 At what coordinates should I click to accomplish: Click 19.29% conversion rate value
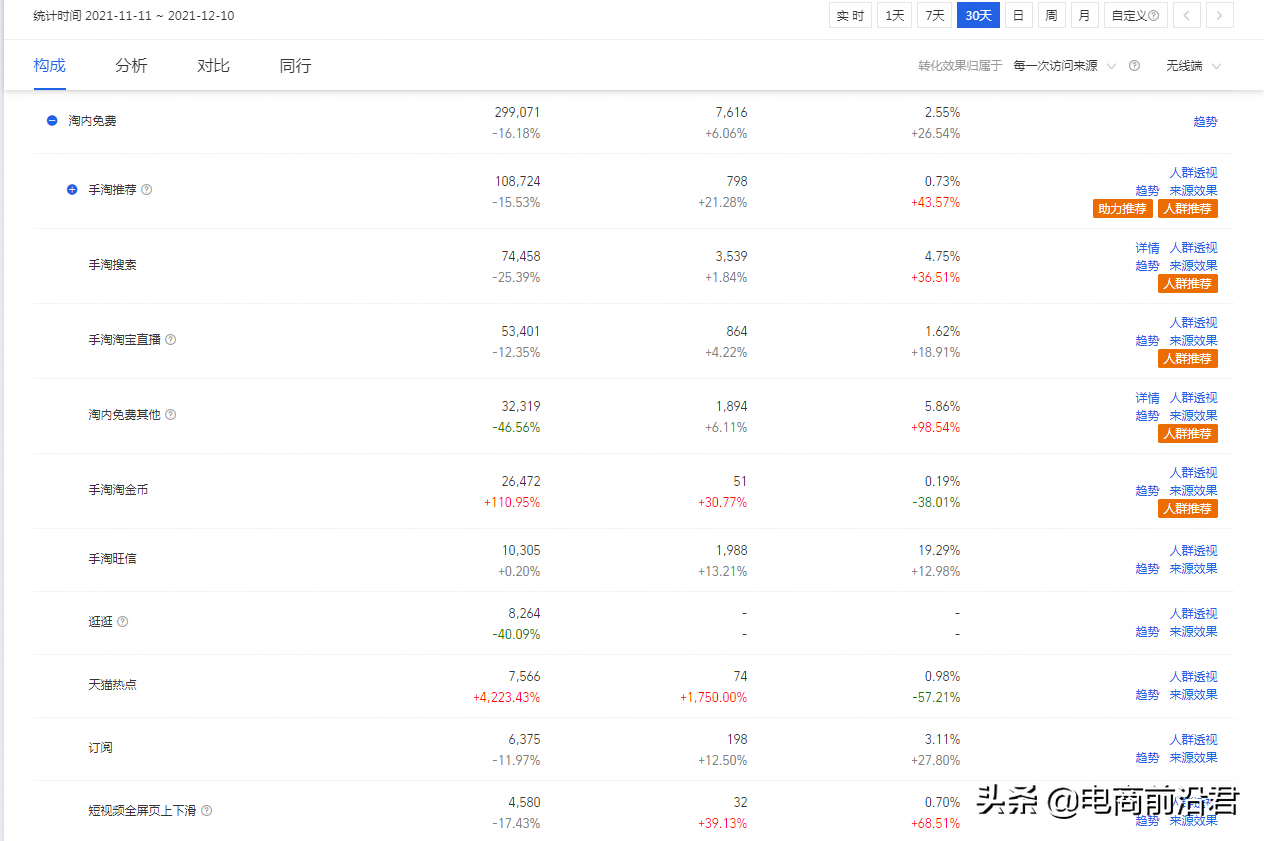click(941, 550)
